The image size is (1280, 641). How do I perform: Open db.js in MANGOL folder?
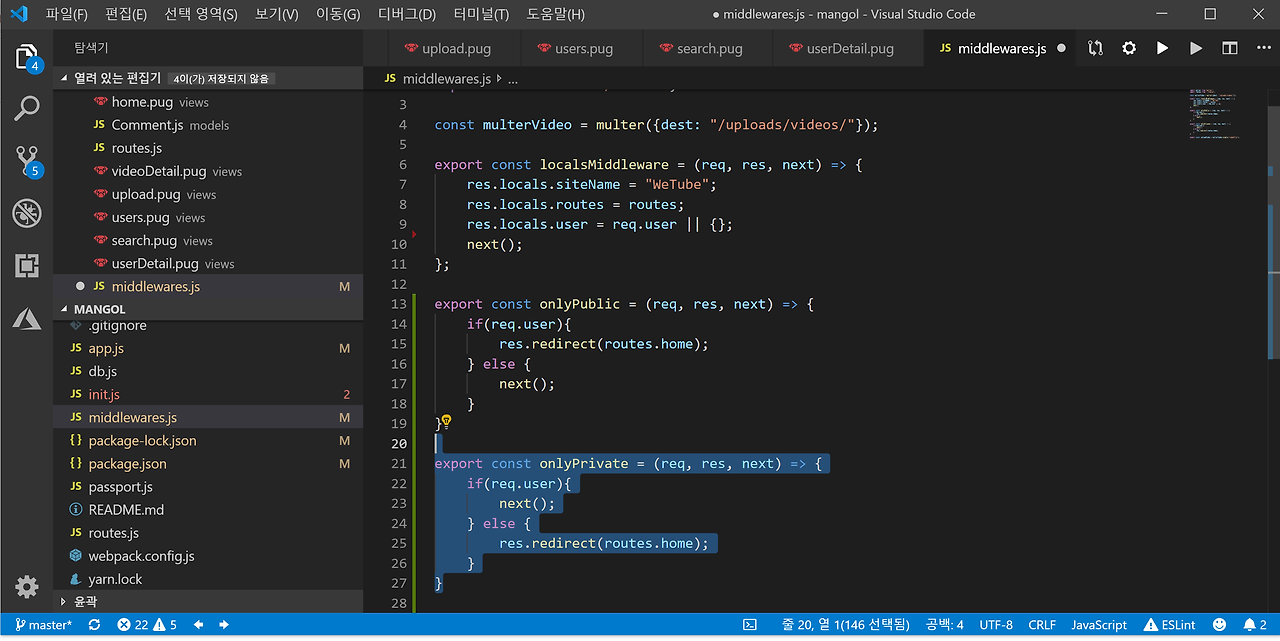tap(208, 371)
